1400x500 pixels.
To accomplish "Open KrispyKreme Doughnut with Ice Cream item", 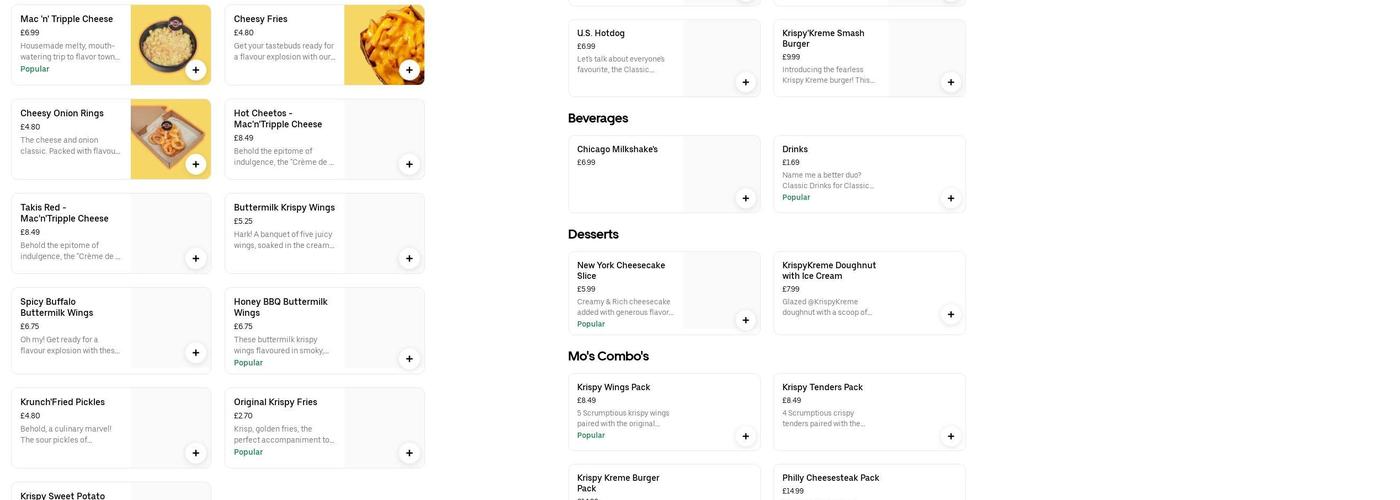I will pos(829,270).
